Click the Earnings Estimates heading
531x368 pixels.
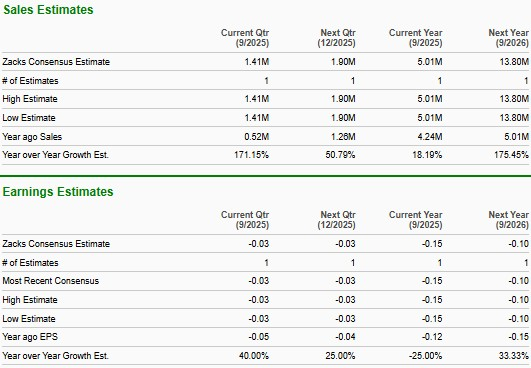pyautogui.click(x=58, y=192)
